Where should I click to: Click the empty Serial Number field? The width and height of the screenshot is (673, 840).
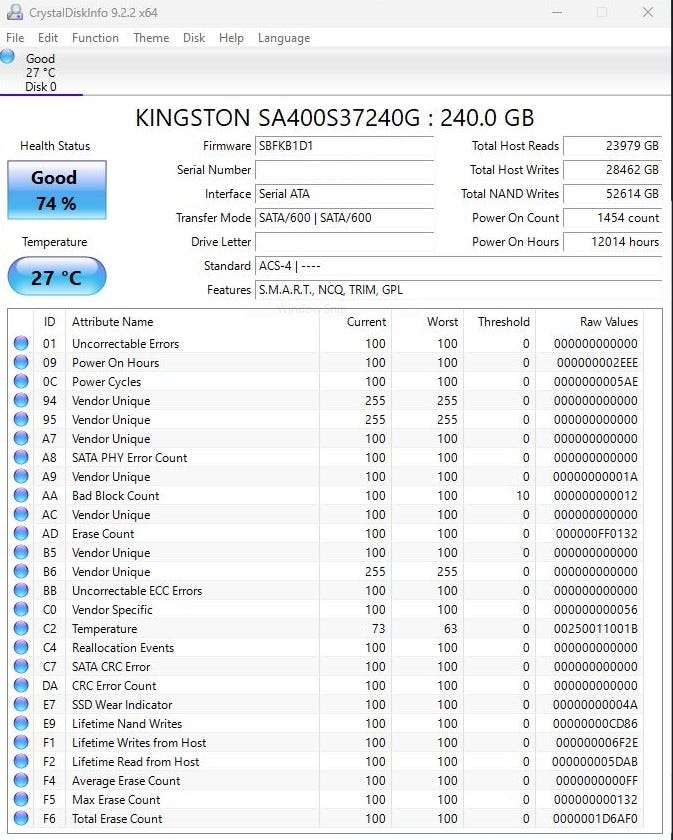(x=345, y=170)
